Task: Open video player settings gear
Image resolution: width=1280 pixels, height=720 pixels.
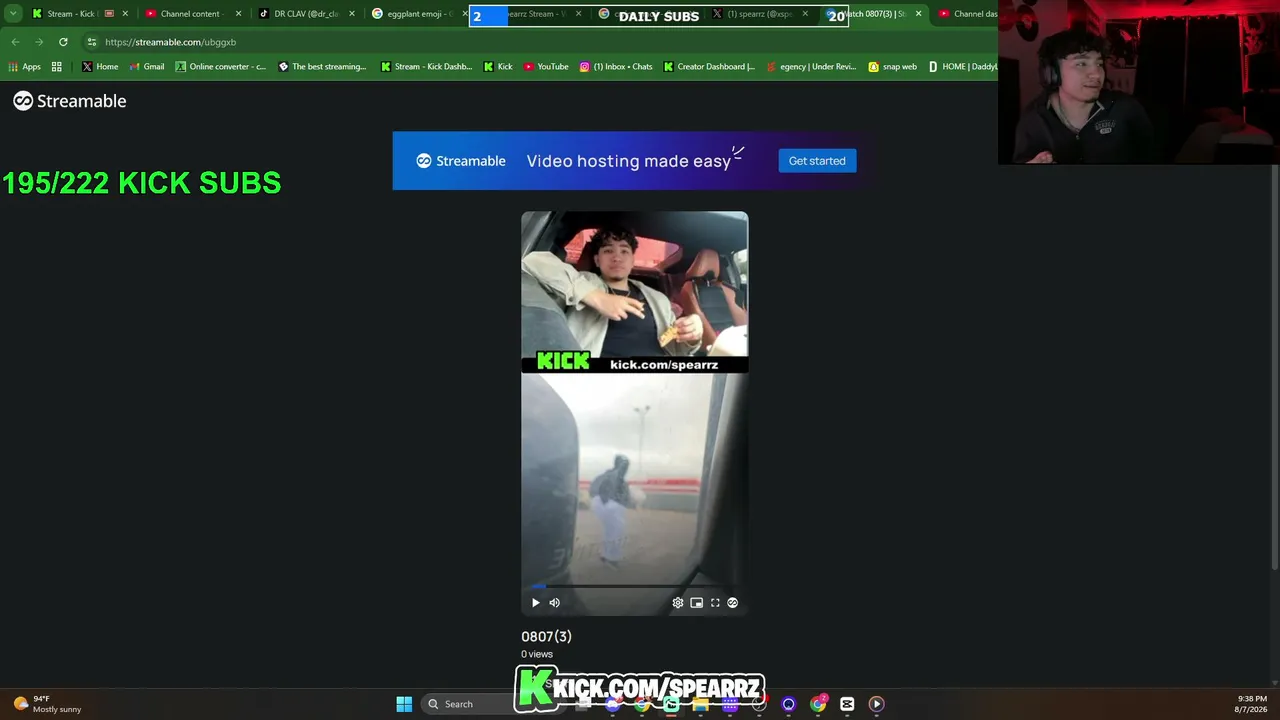Action: click(678, 603)
